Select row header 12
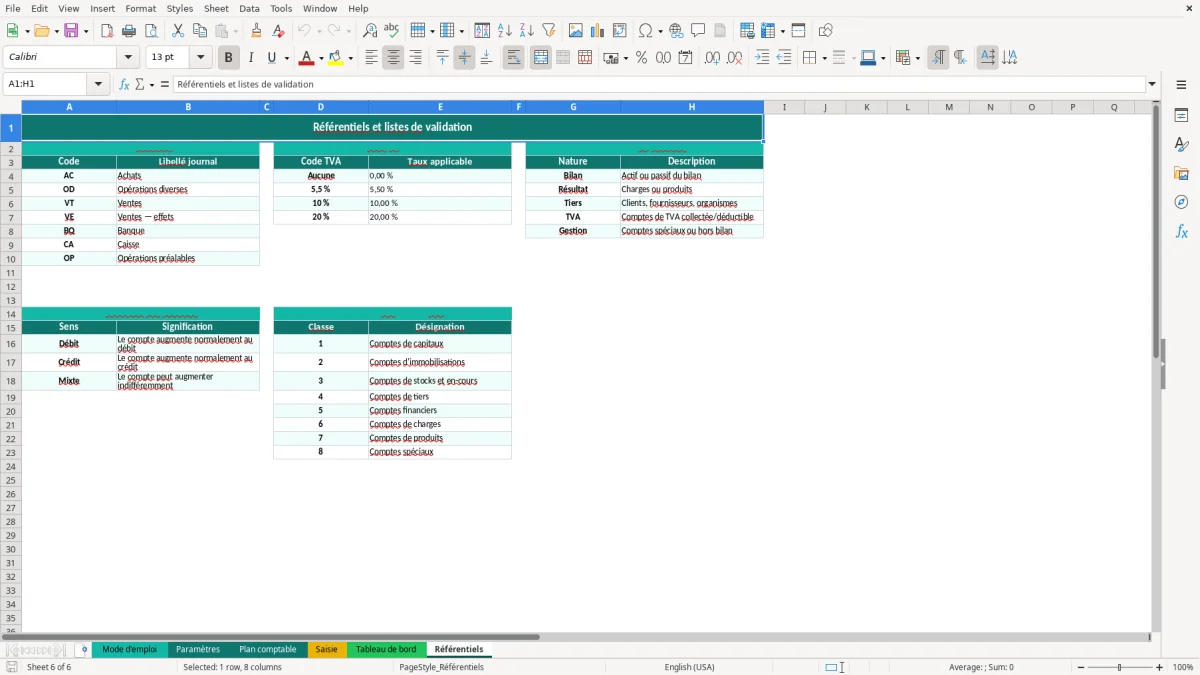Screen dimensions: 1200x675 pyautogui.click(x=11, y=286)
